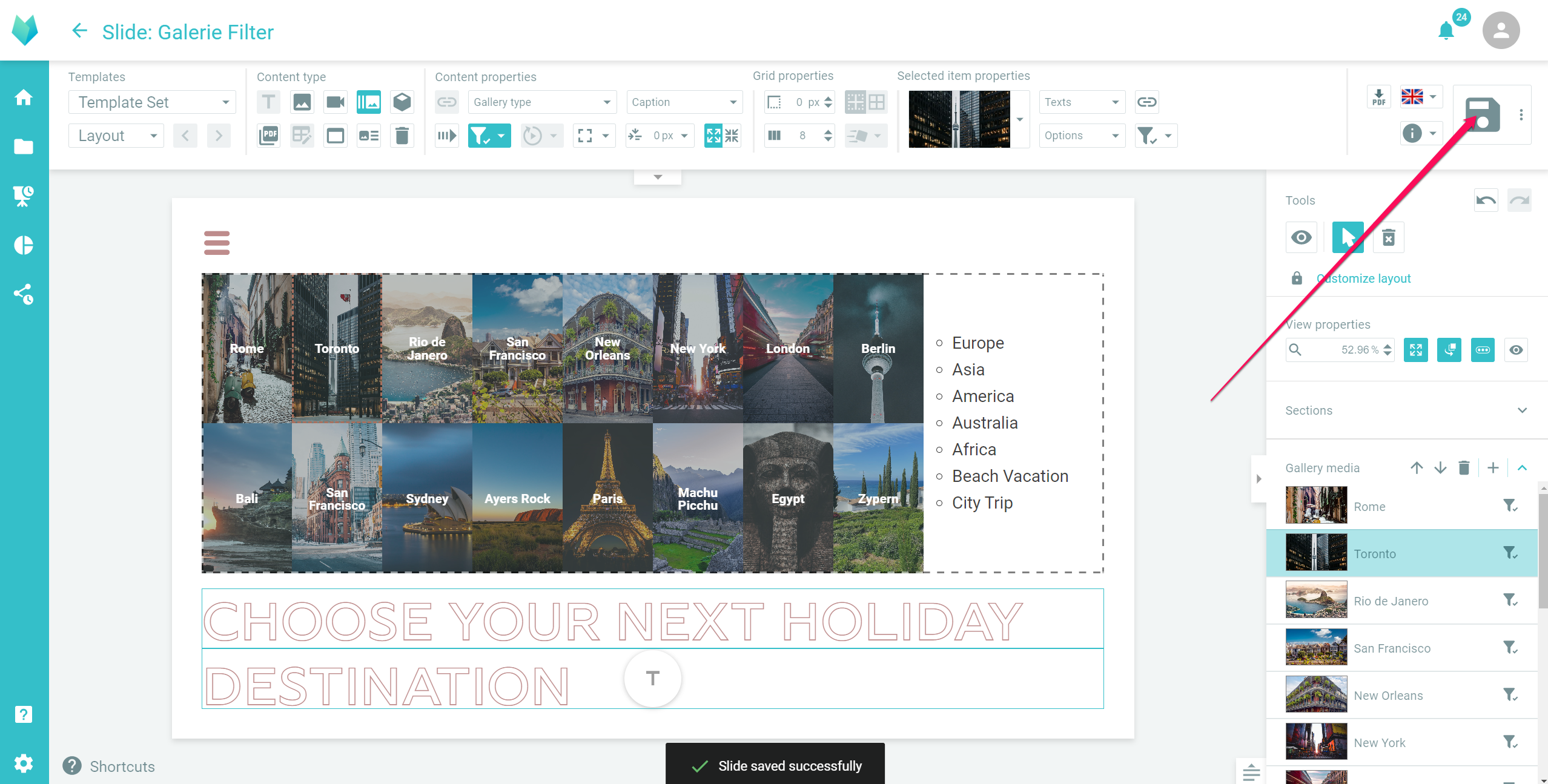Adjust the grid columns count stepper
Image resolution: width=1548 pixels, height=784 pixels.
coord(828,136)
